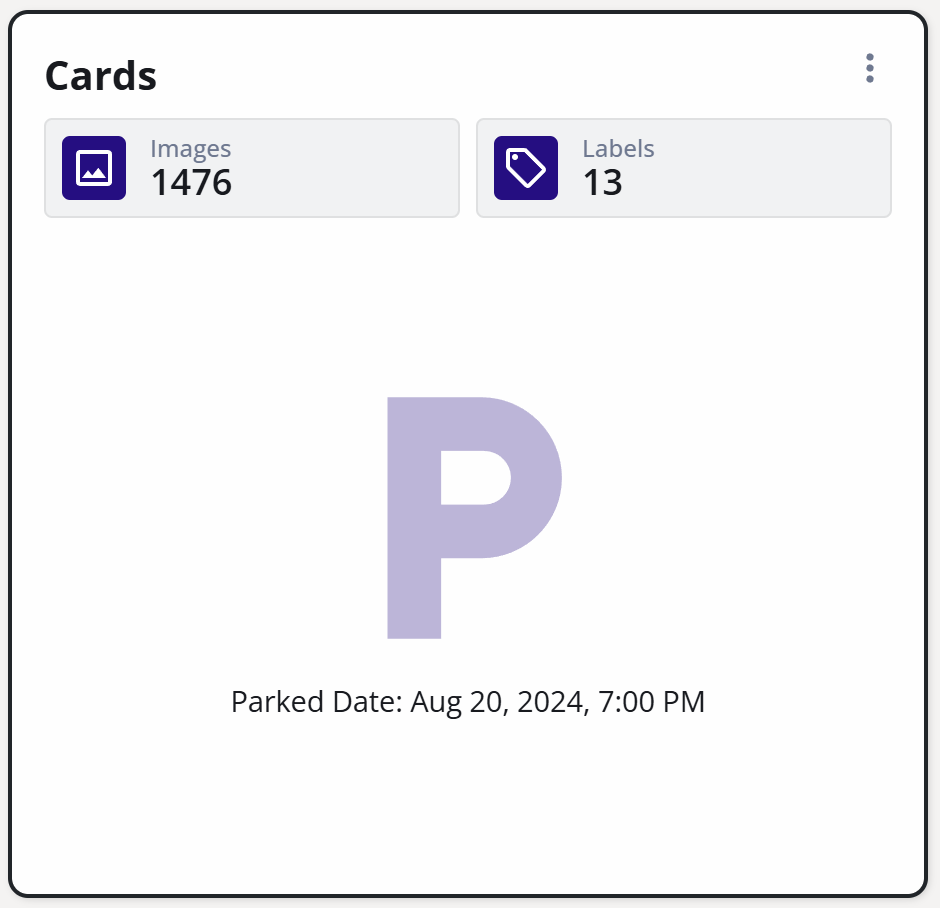Click the "7:00 PM" parked time
940x908 pixels.
[x=651, y=702]
